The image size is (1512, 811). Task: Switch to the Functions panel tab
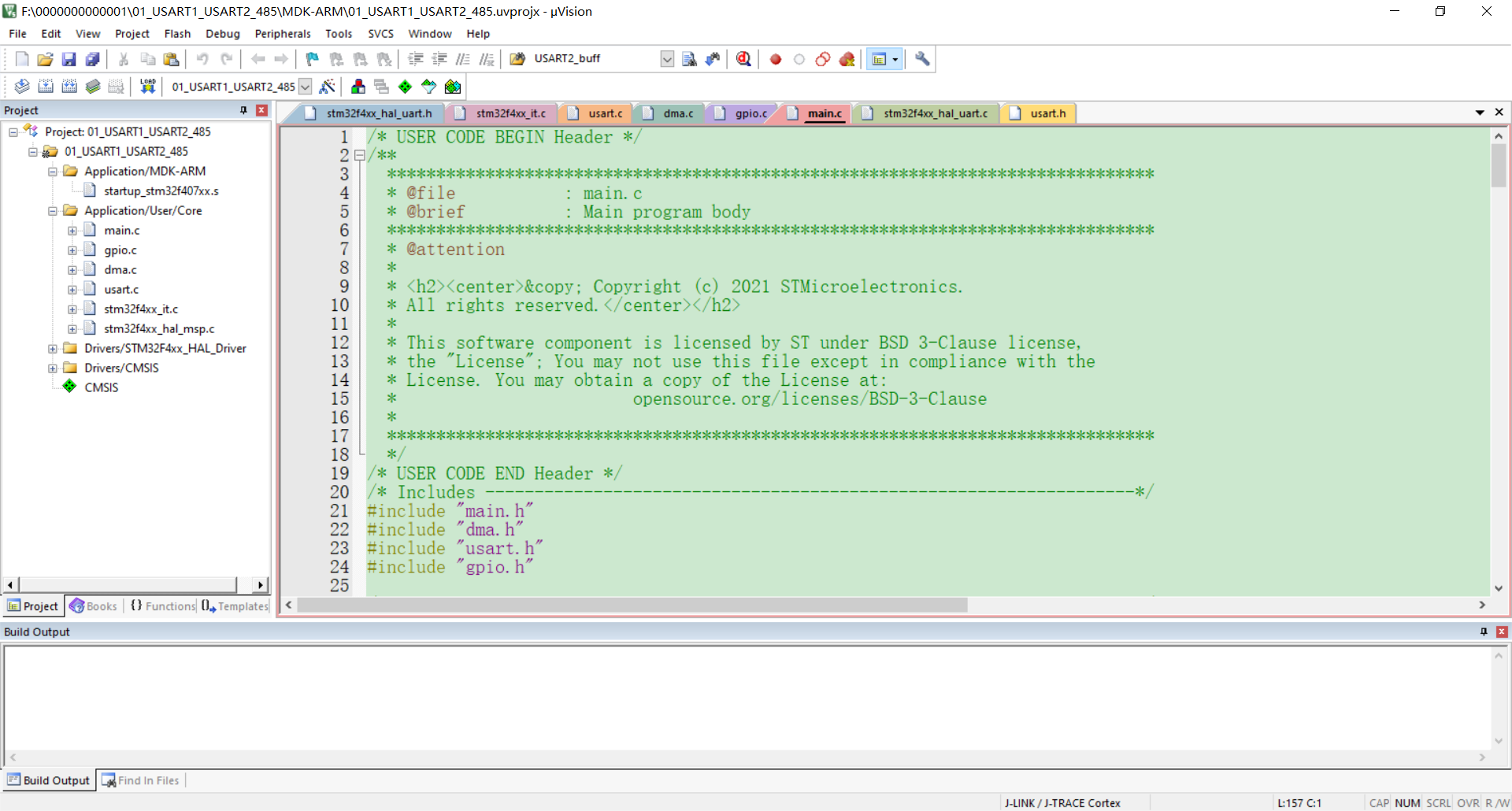coord(163,605)
